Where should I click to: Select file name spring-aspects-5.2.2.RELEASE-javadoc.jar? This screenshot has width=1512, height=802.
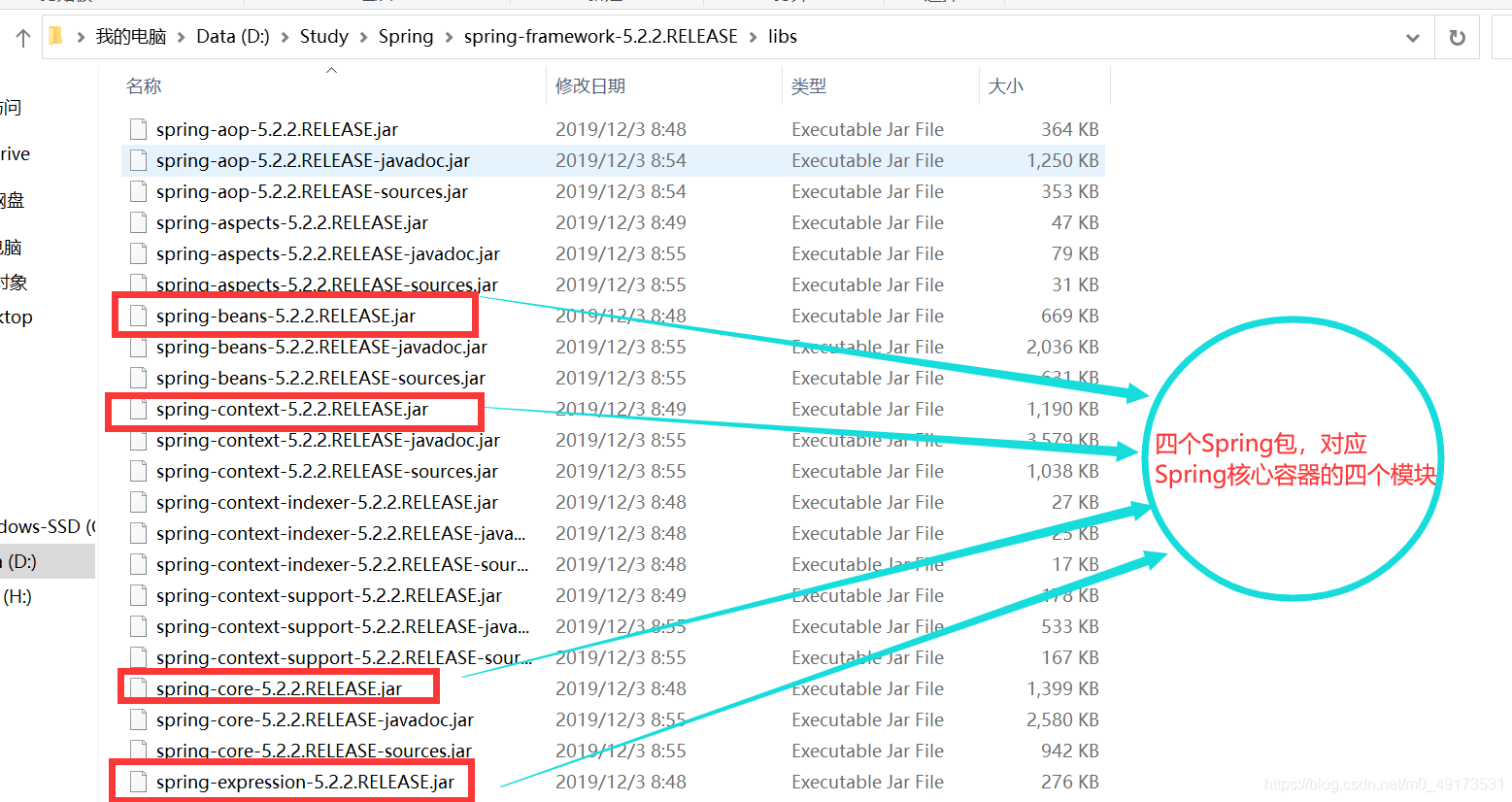click(328, 253)
